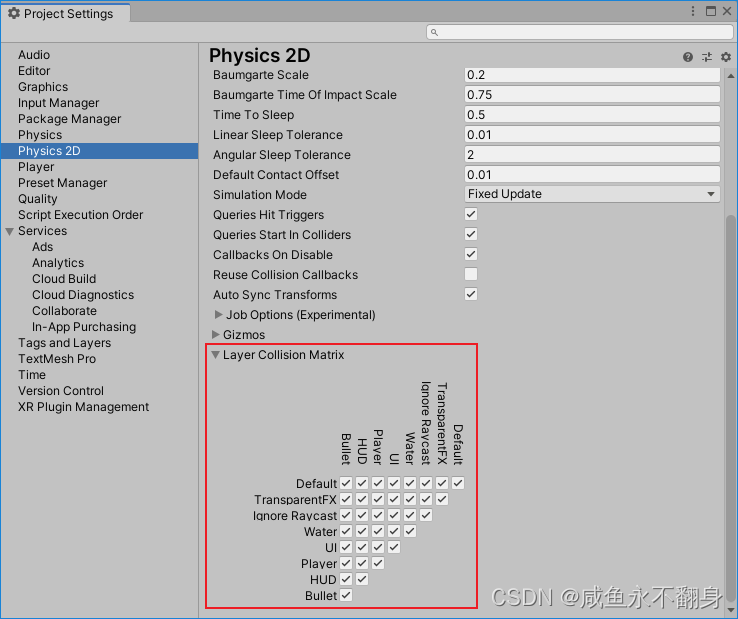Click the Default Contact Offset field

coord(592,175)
